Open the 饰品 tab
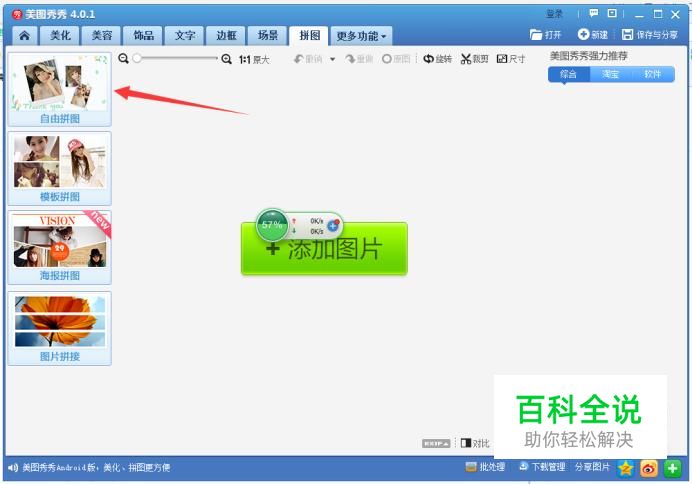 click(143, 36)
